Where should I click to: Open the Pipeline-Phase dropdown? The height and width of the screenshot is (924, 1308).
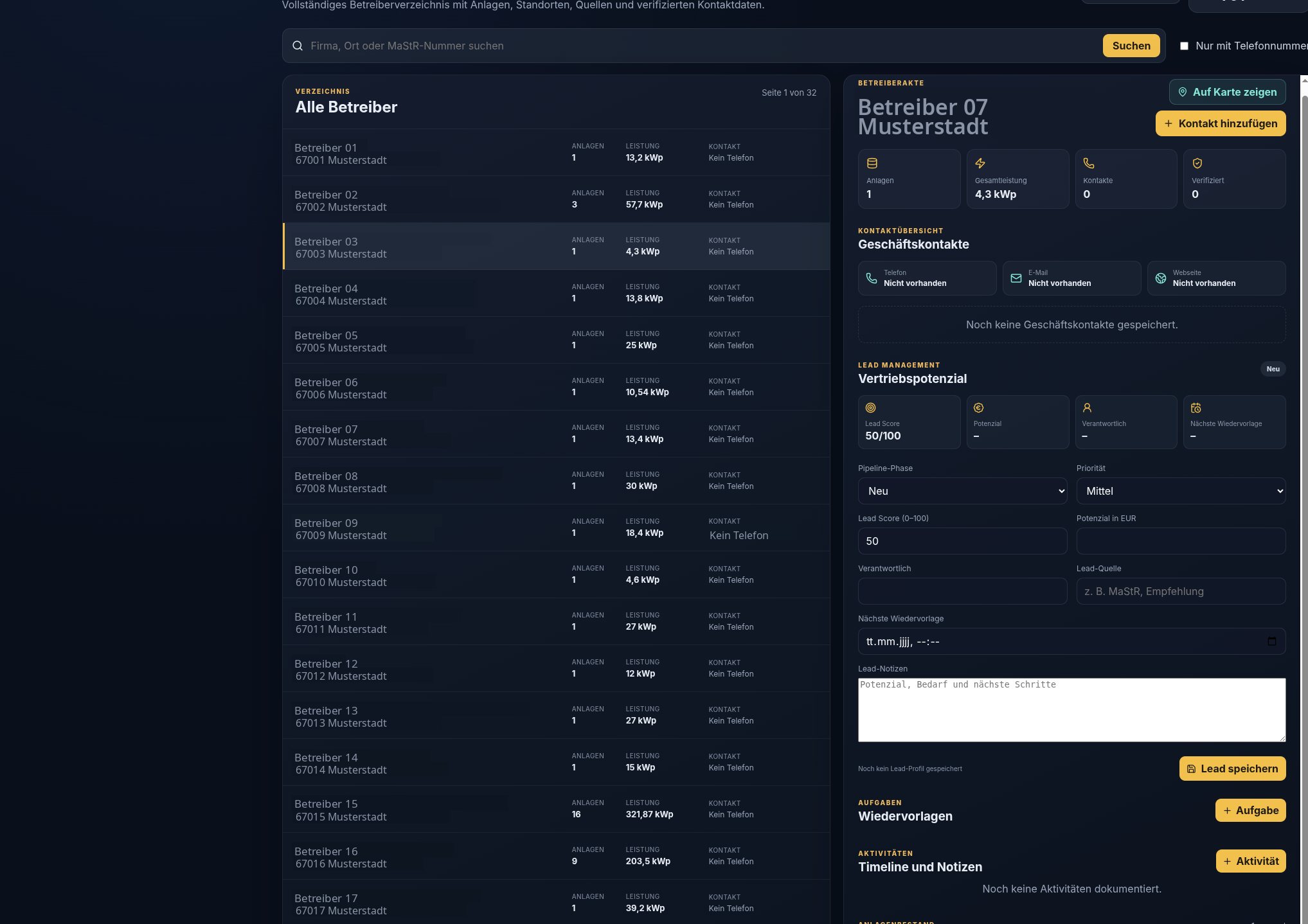962,491
